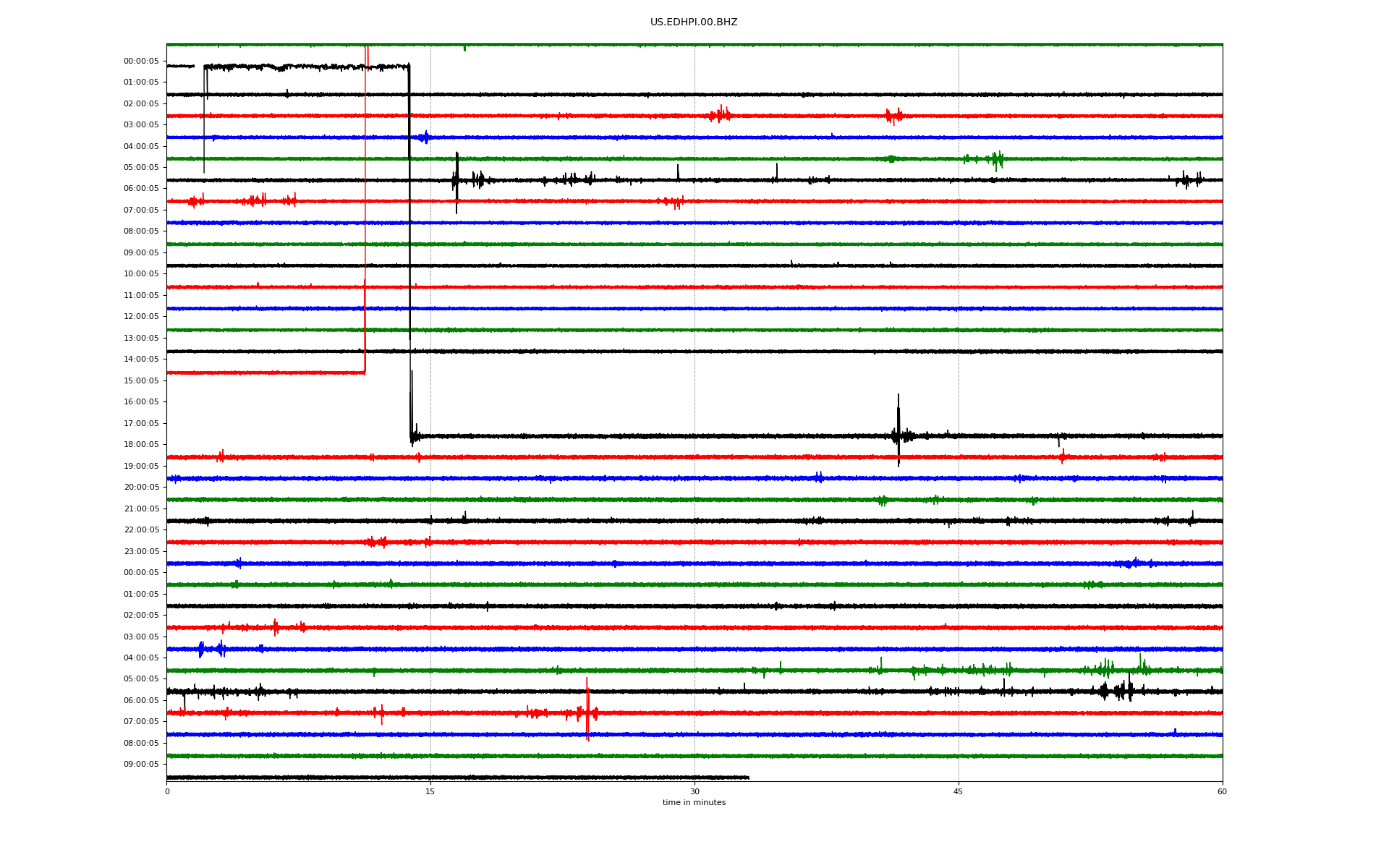Select the 60 tick label on the x-axis
The height and width of the screenshot is (868, 1389).
(1222, 791)
